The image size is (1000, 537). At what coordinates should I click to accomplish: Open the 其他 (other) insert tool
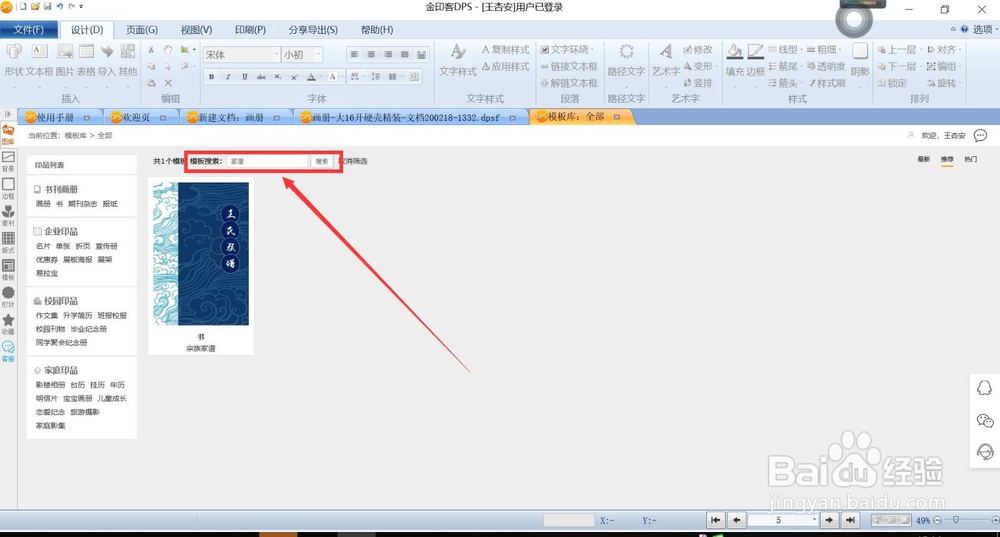(x=128, y=60)
